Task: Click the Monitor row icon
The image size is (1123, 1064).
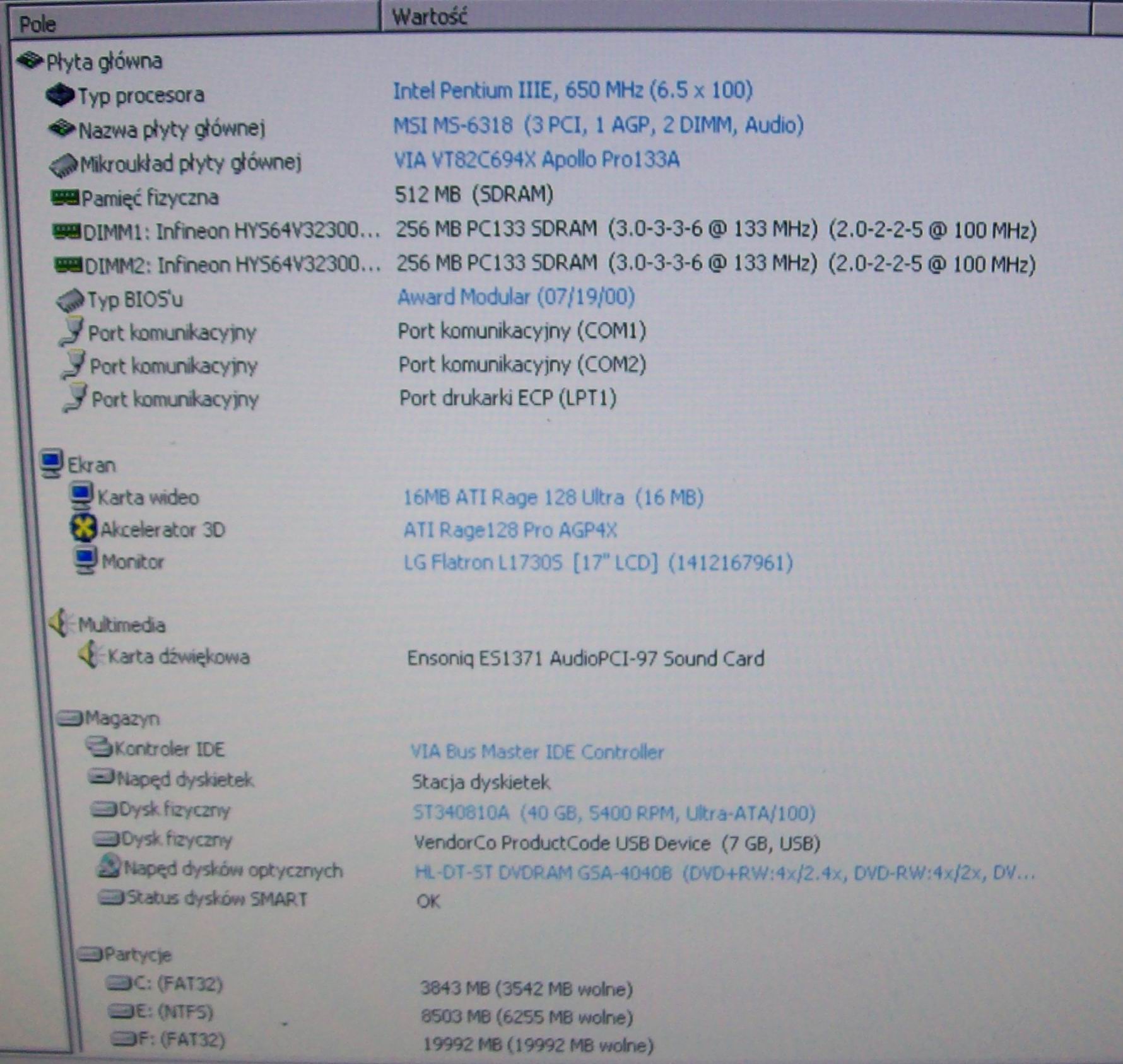Action: (85, 560)
